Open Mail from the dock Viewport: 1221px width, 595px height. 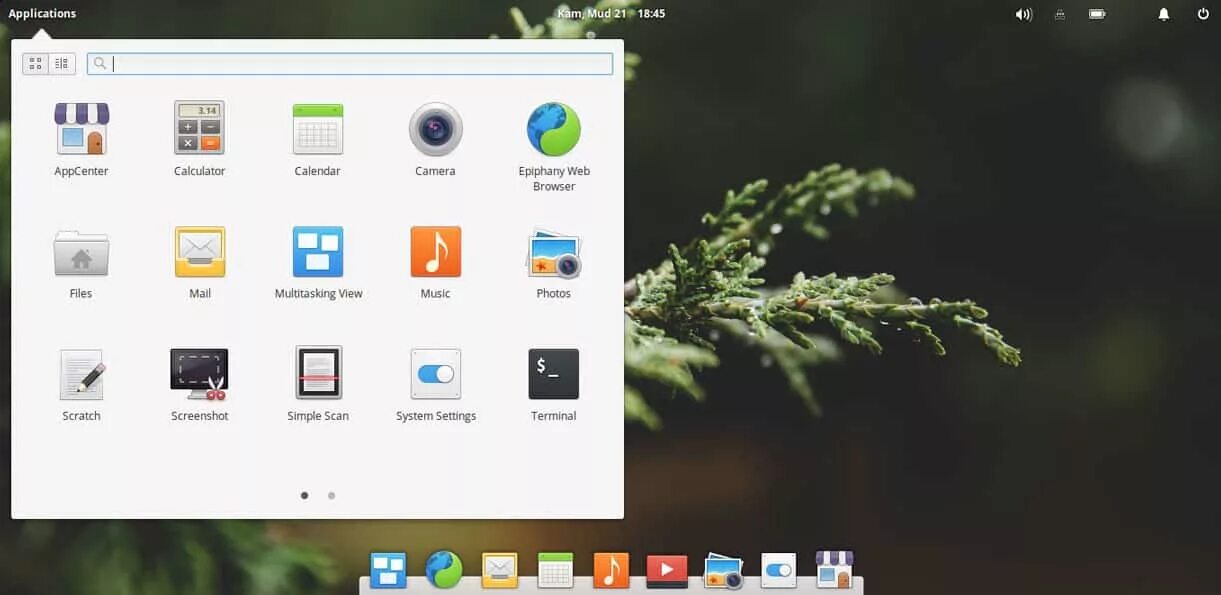499,570
